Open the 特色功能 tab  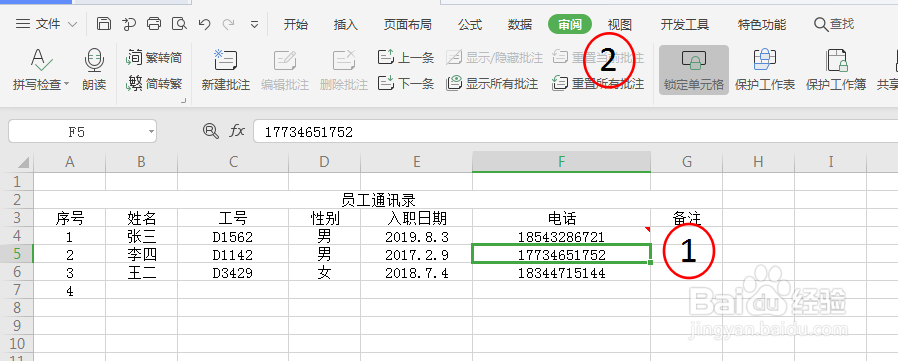[762, 25]
